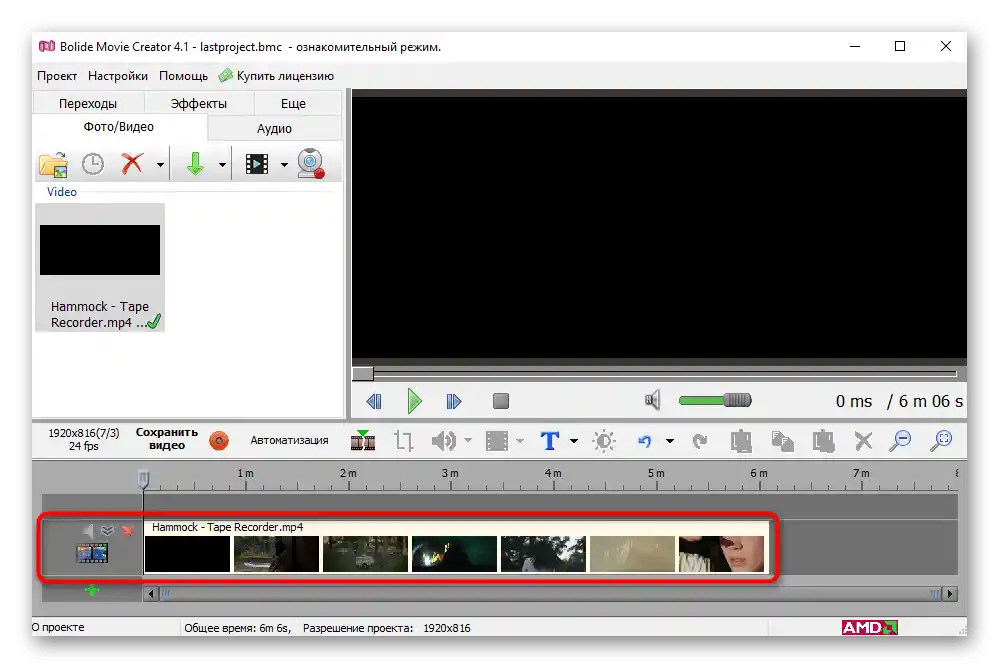Click the Автоматизация button

(289, 440)
